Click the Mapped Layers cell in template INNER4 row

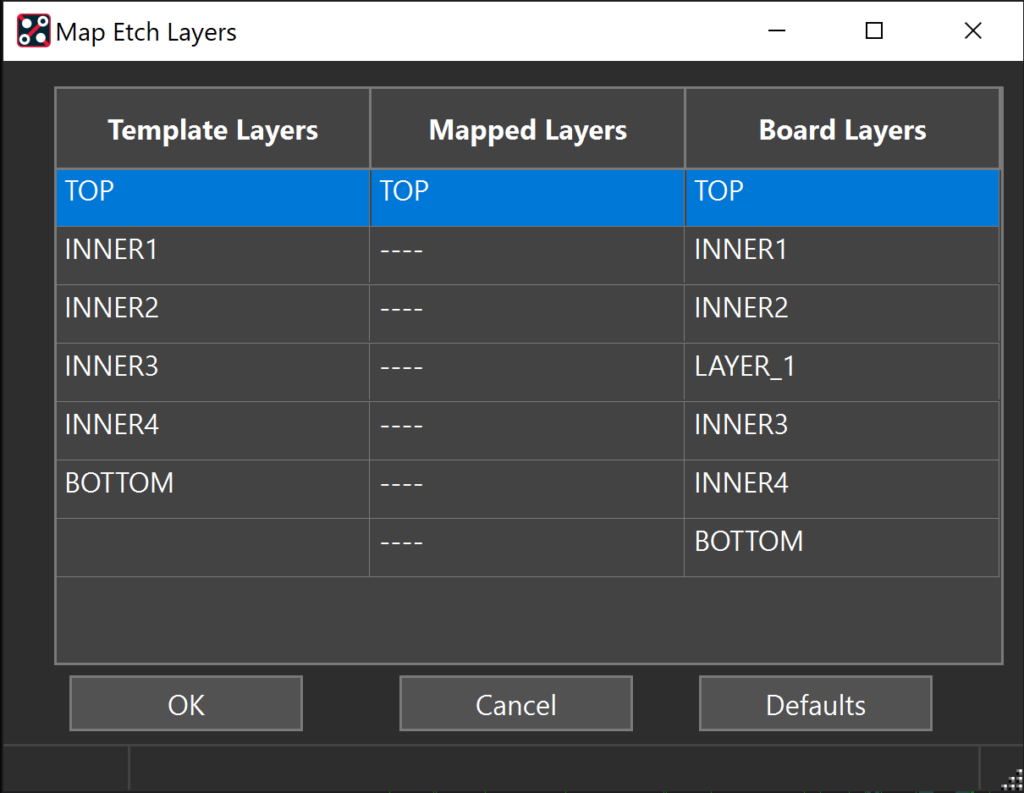click(x=528, y=430)
